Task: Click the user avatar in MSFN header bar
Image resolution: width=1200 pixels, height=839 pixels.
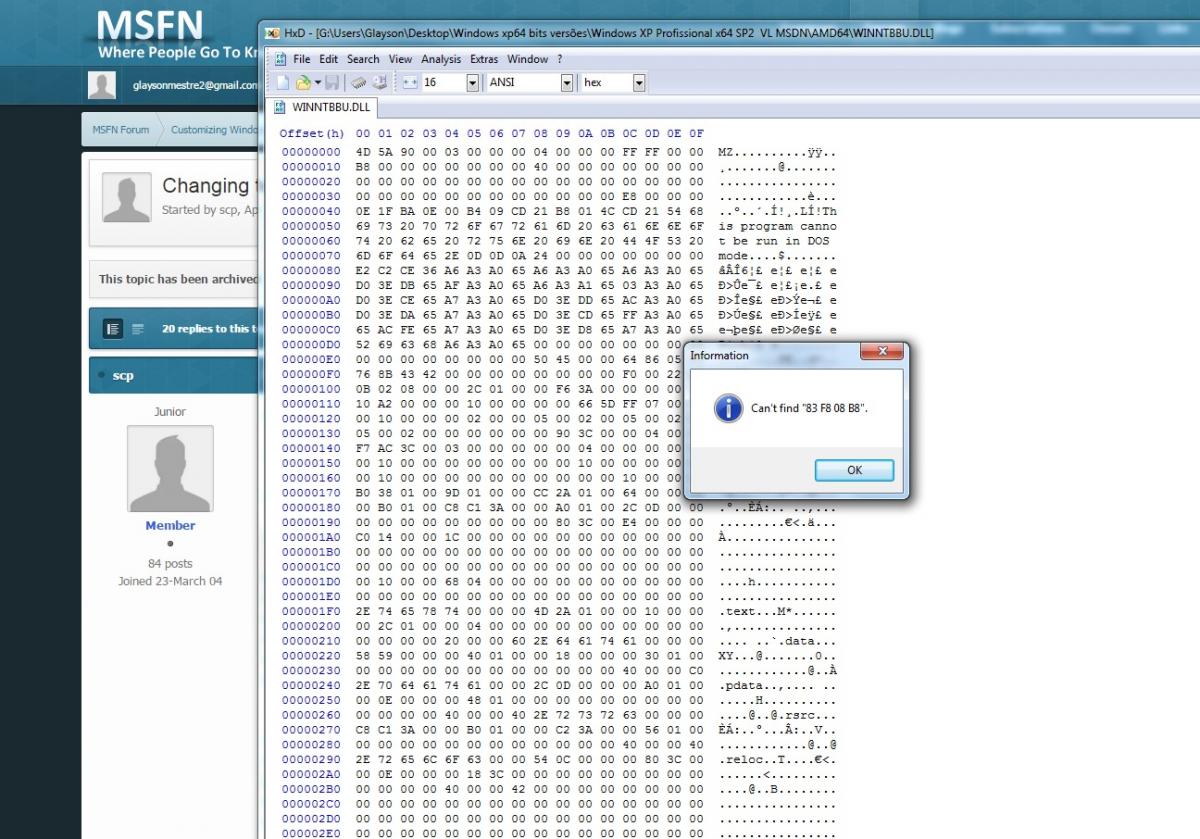Action: 102,85
